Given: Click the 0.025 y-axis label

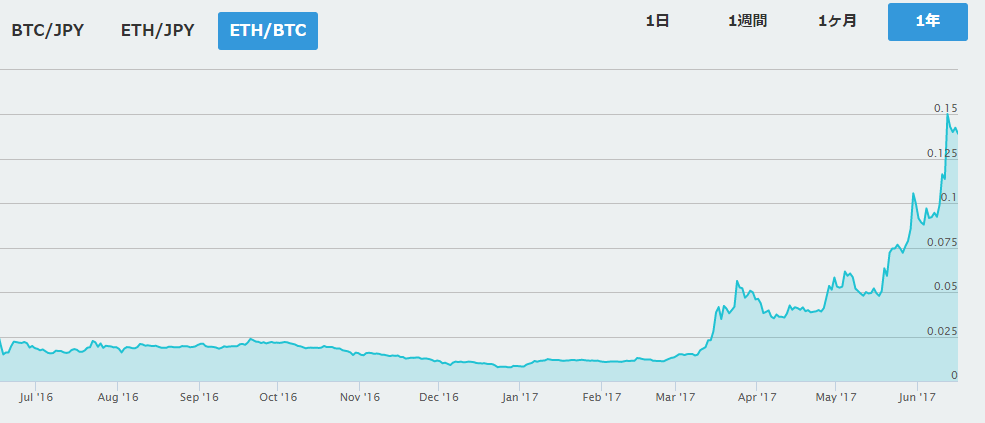Looking at the screenshot, I should 943,331.
